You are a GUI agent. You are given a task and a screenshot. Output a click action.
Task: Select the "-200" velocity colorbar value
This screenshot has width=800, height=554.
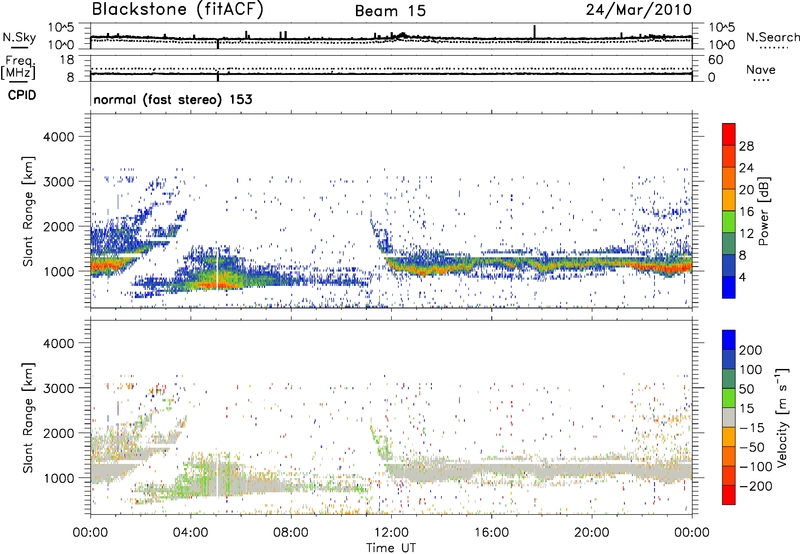(x=755, y=486)
